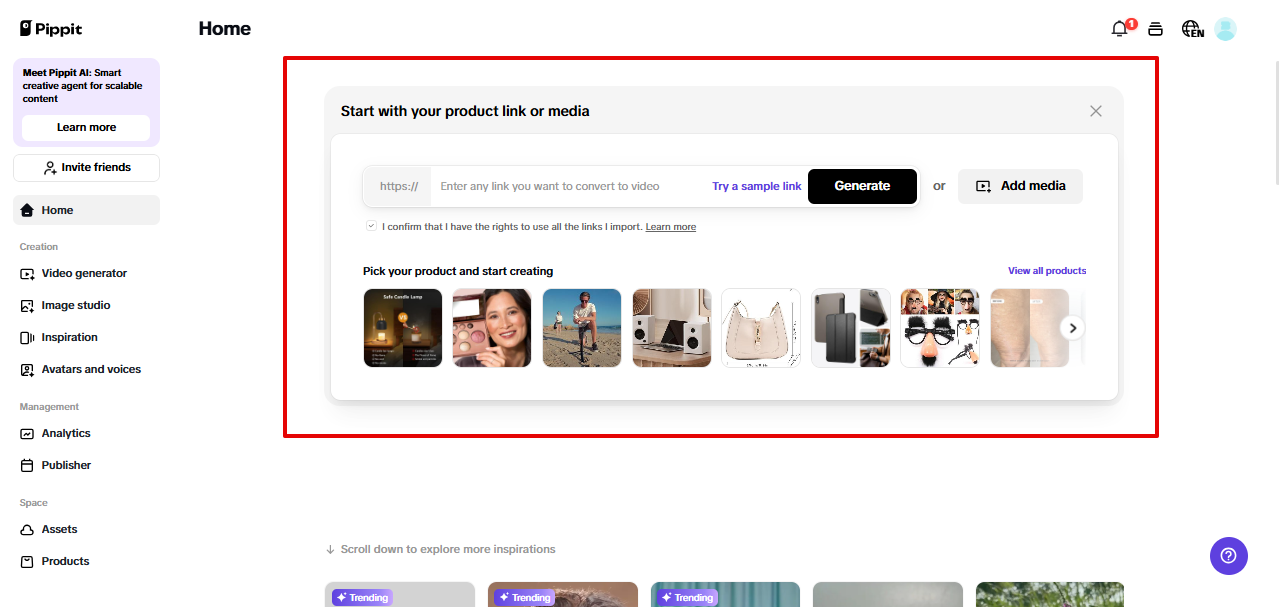Click the Generate button
1279x607 pixels.
(862, 186)
